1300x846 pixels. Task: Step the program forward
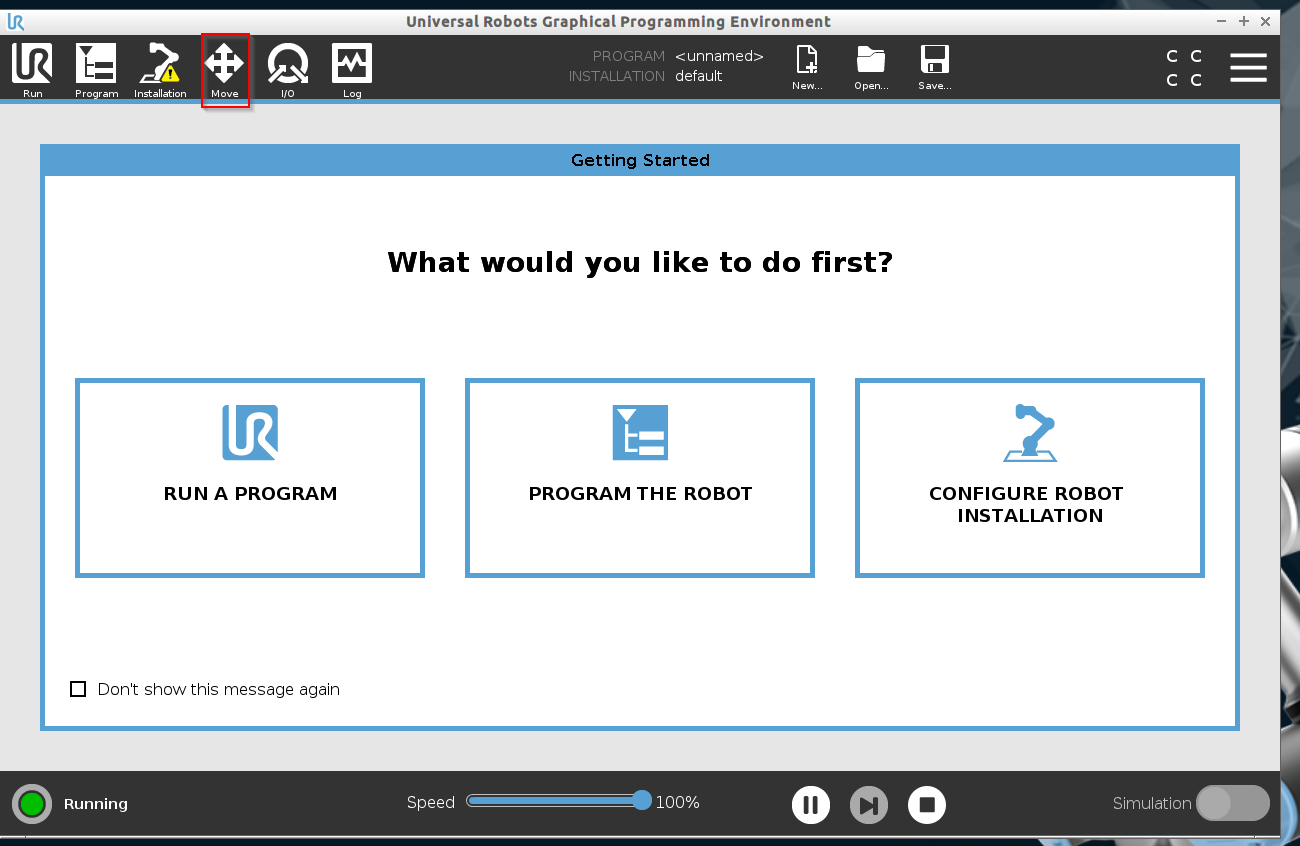pyautogui.click(x=869, y=804)
